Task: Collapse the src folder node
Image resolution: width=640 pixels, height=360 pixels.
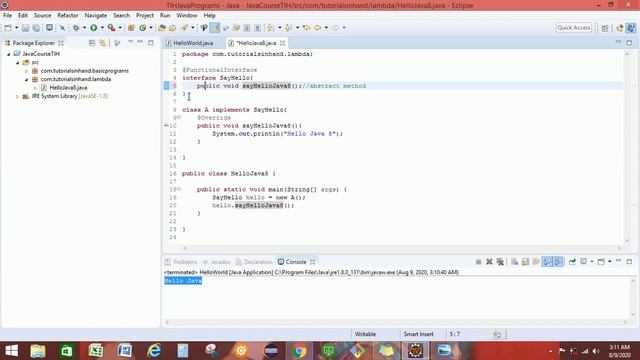Action: point(18,62)
